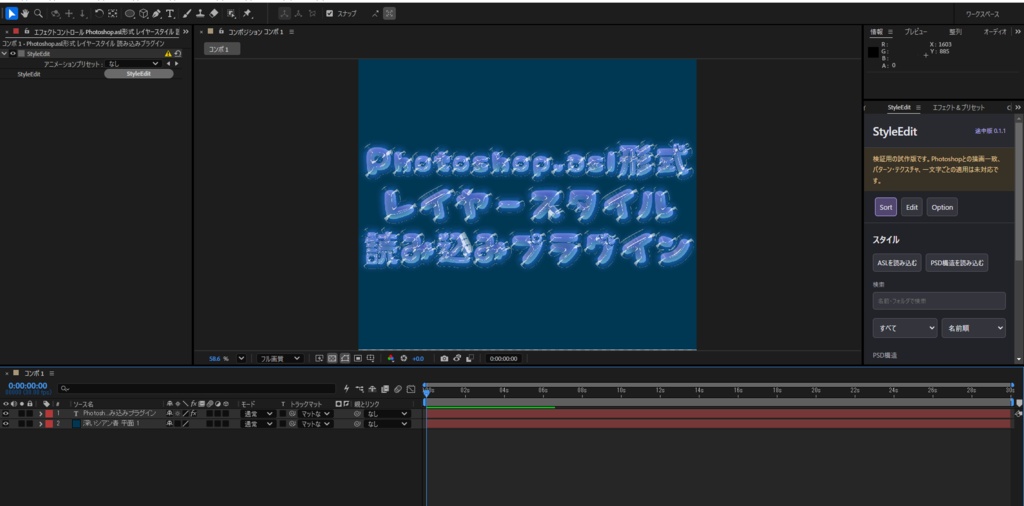
Task: Hide the Photosh...み込みプラグイン text layer
Action: tap(6, 413)
